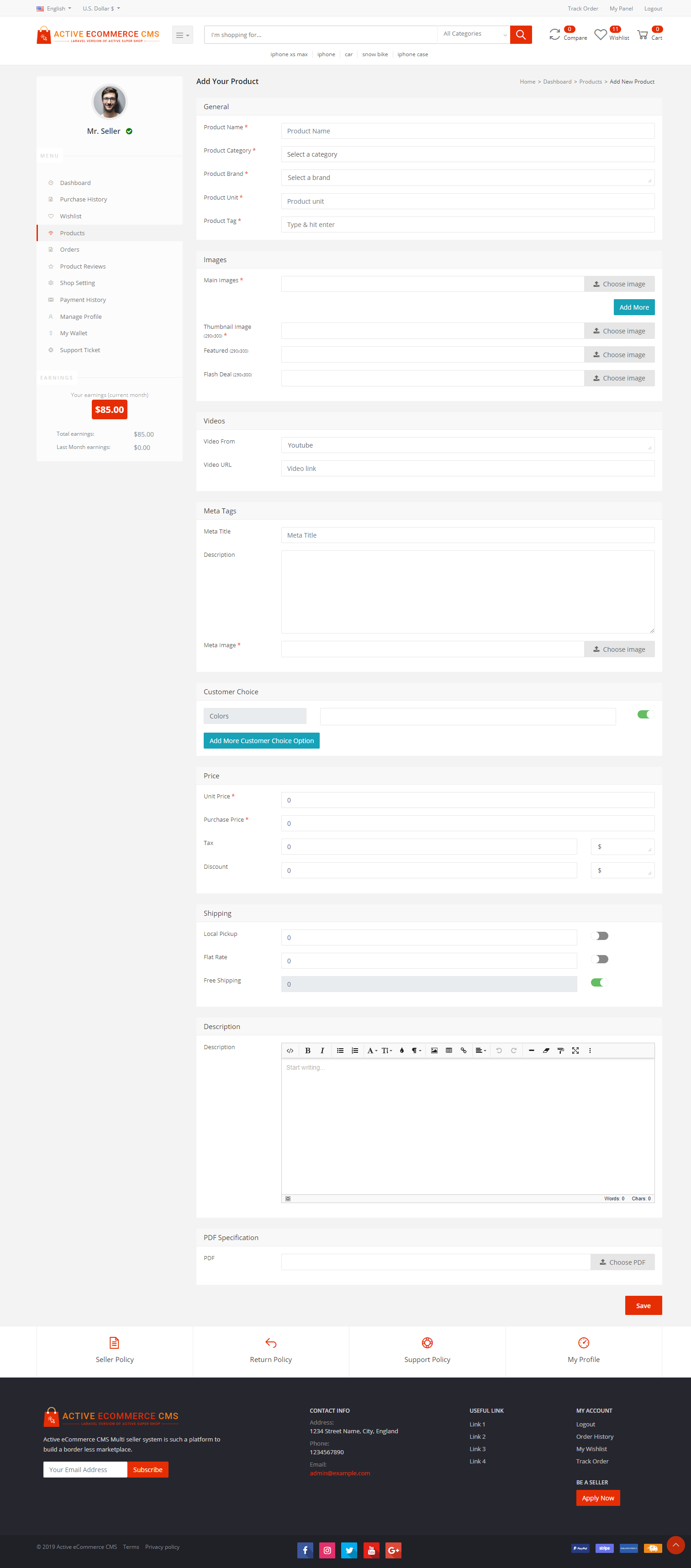Click the insert link icon in editor
Viewport: 691px width, 1568px height.
click(463, 1050)
